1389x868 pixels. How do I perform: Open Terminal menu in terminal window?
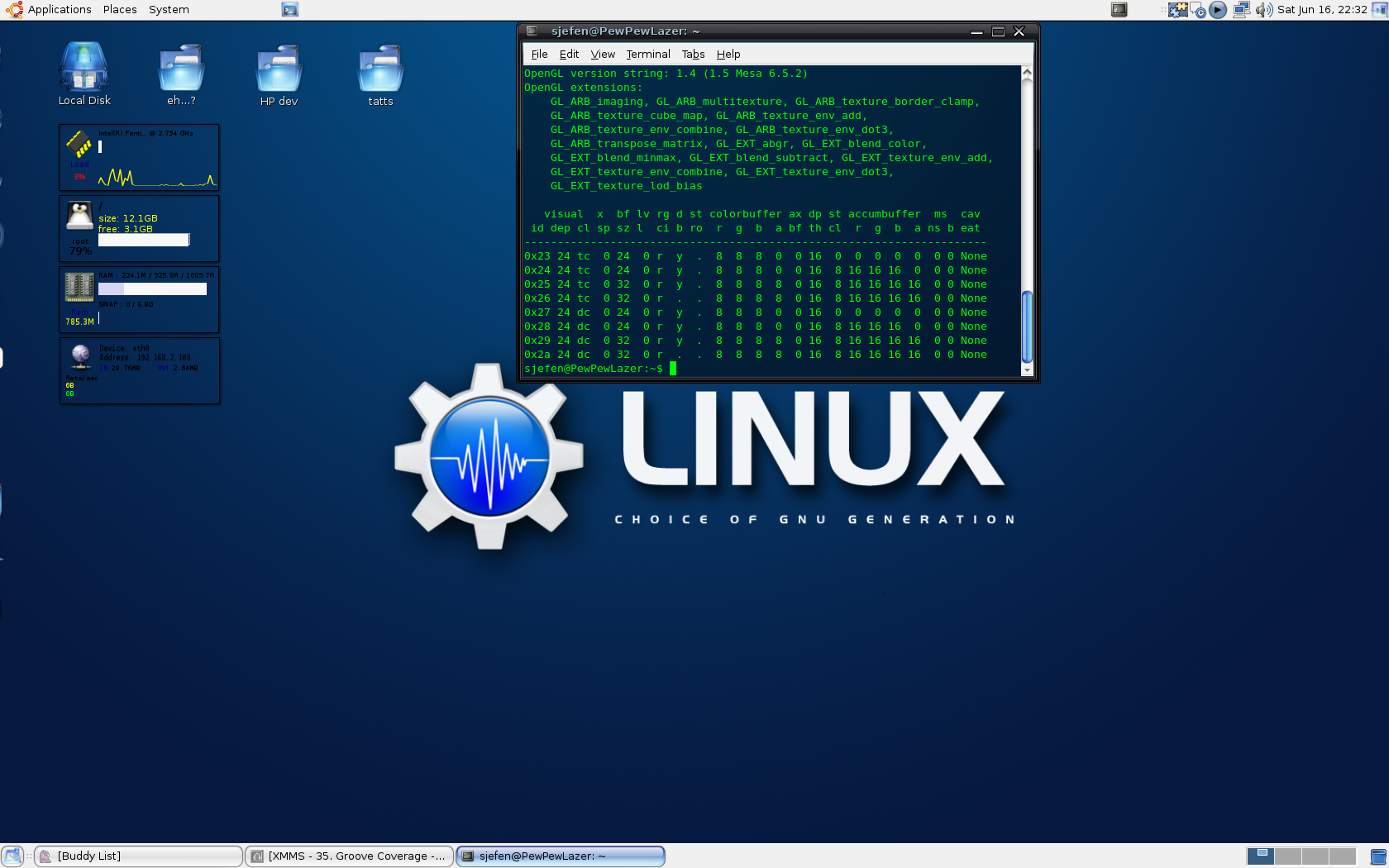pyautogui.click(x=648, y=55)
